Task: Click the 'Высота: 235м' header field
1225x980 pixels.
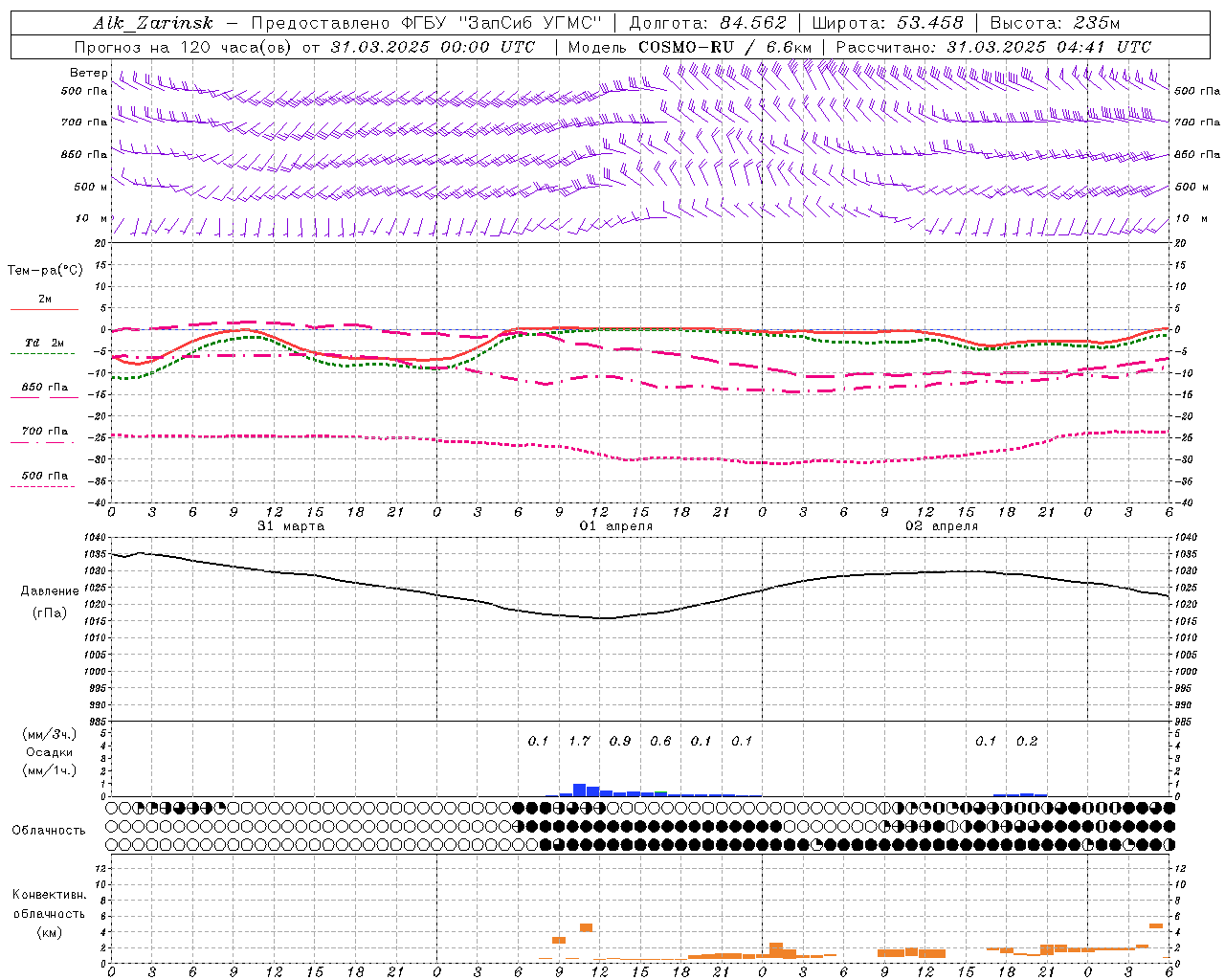Action: [1055, 23]
